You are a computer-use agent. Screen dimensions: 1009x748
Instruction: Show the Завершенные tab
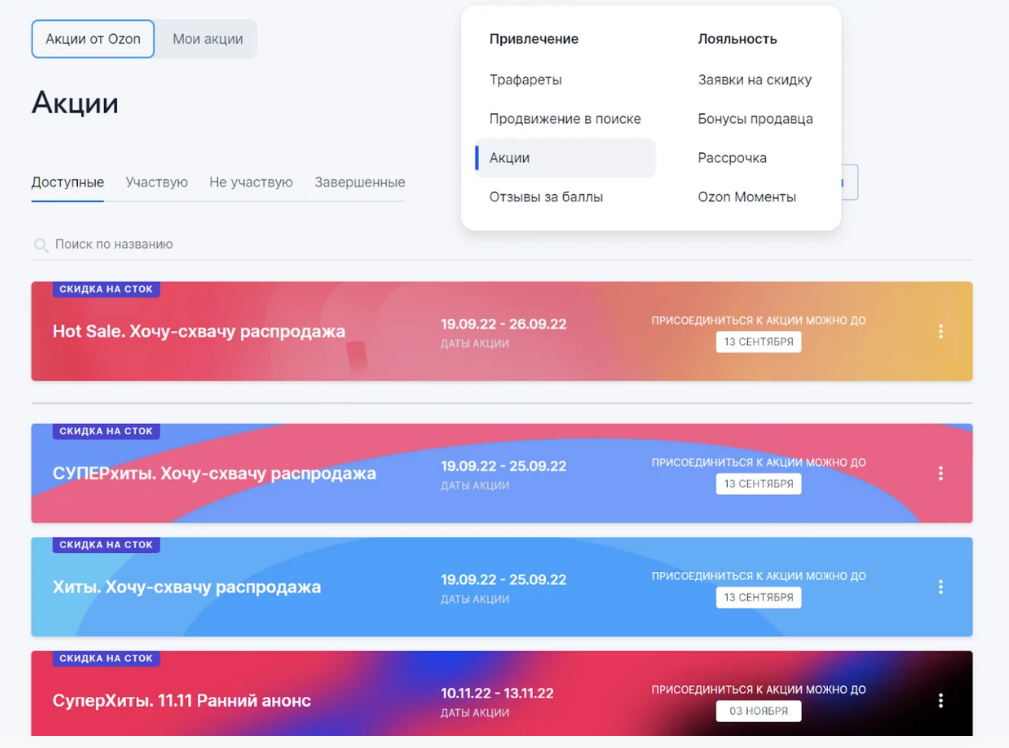click(360, 182)
